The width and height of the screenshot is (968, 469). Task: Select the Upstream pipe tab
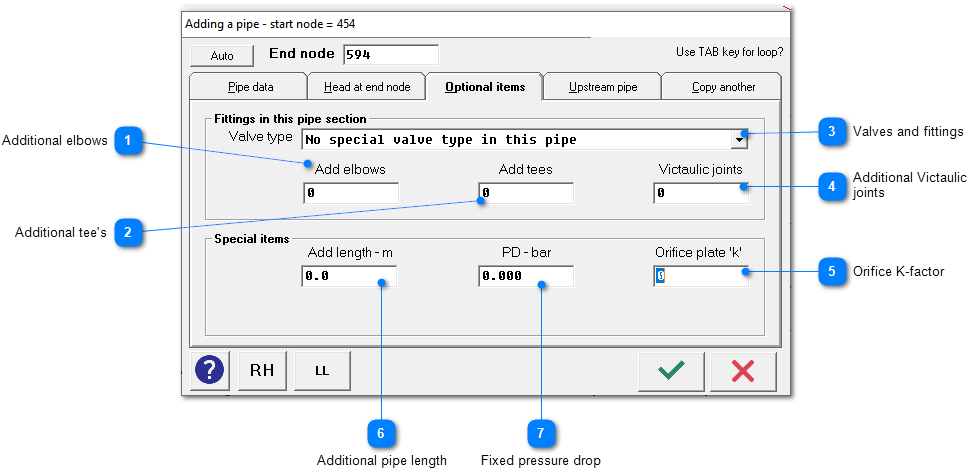click(x=602, y=87)
